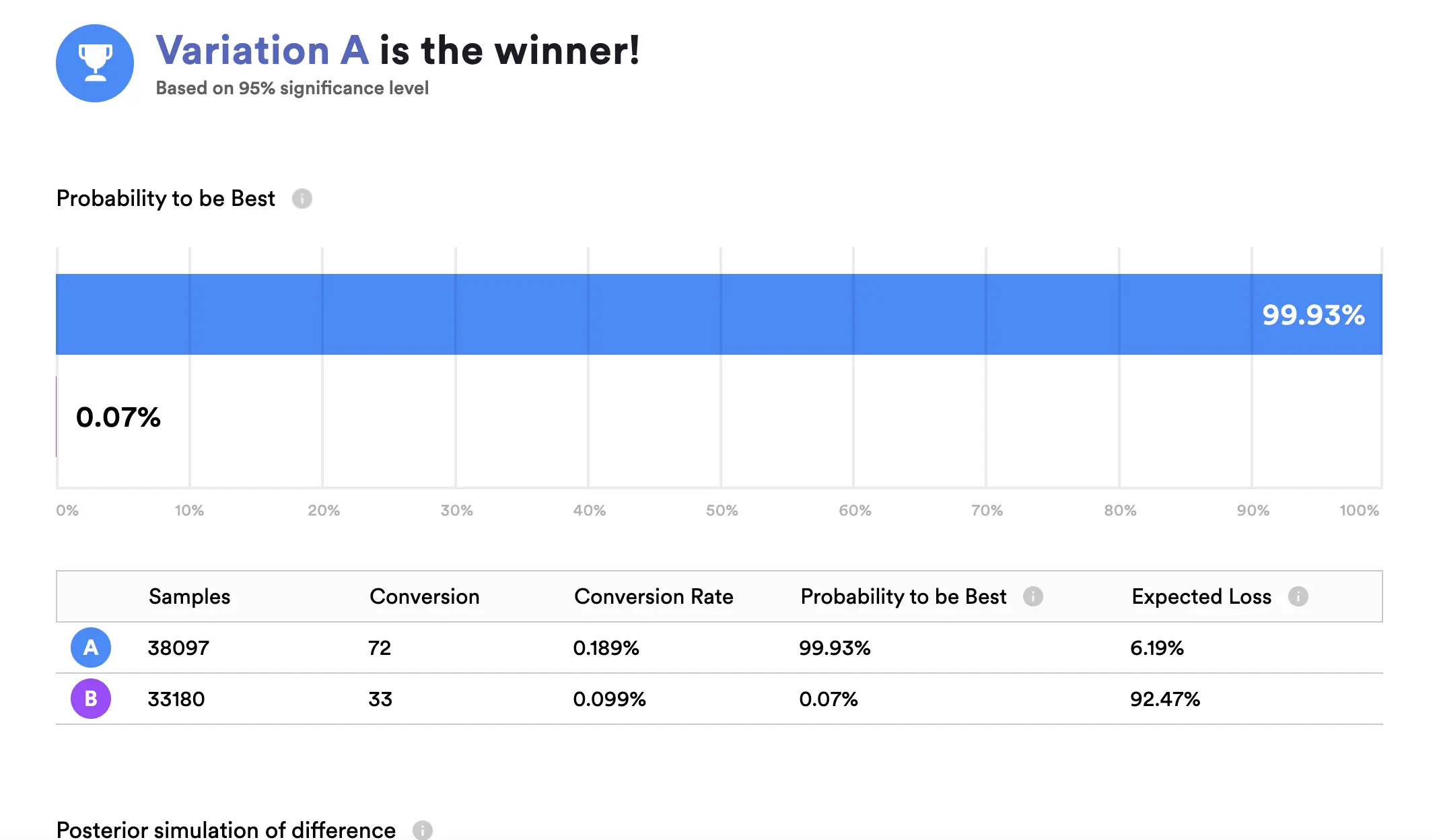Click the blue 99.93% probability bar

[x=719, y=314]
